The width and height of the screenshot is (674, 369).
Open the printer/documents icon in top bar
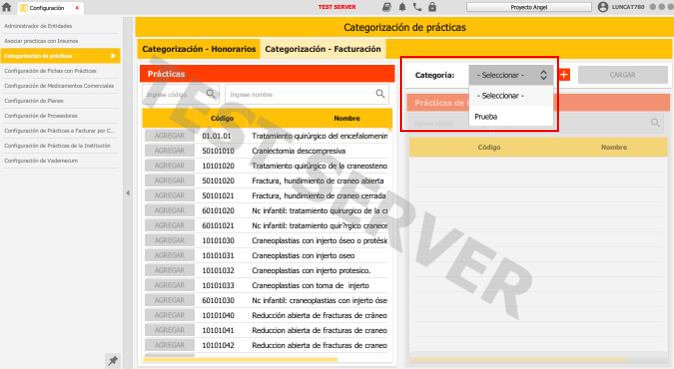(386, 7)
